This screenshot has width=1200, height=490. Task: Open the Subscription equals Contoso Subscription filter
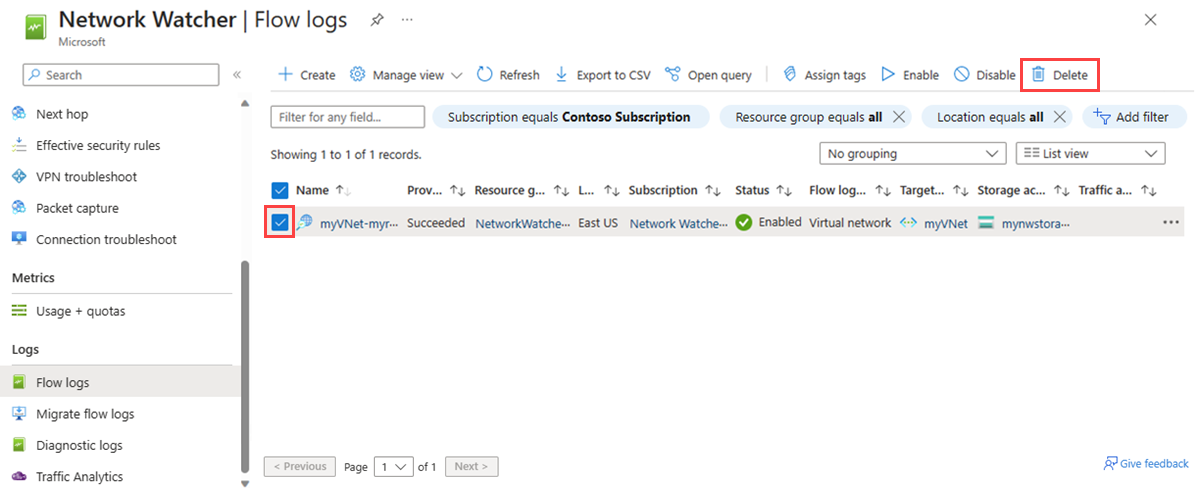570,117
